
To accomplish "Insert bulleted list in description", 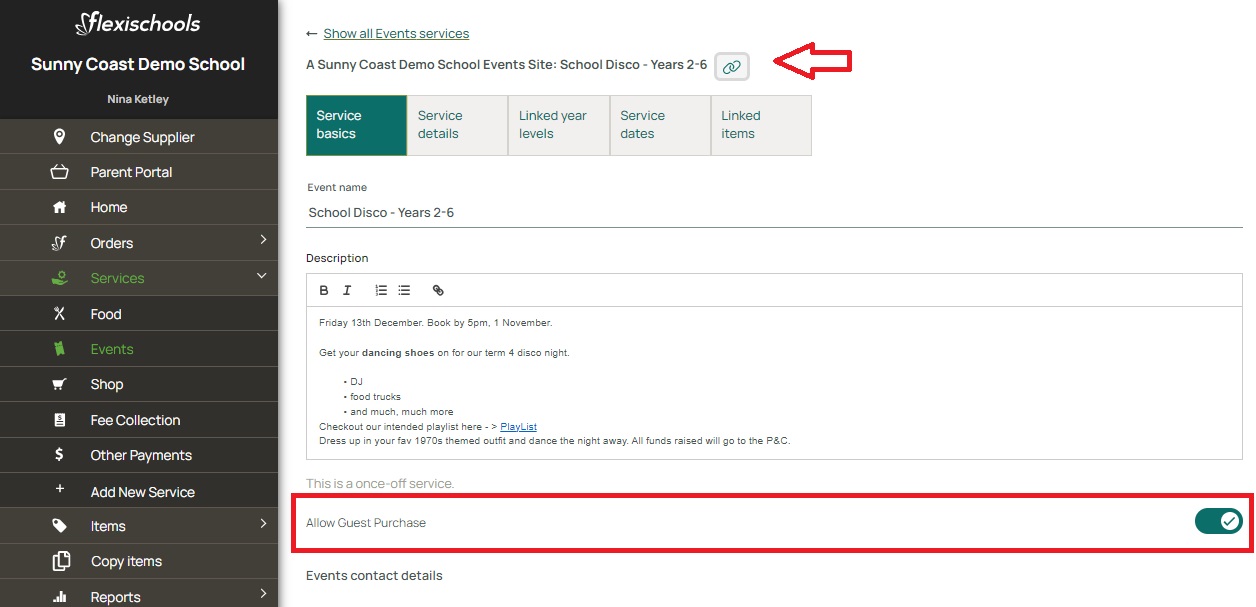I will 404,291.
